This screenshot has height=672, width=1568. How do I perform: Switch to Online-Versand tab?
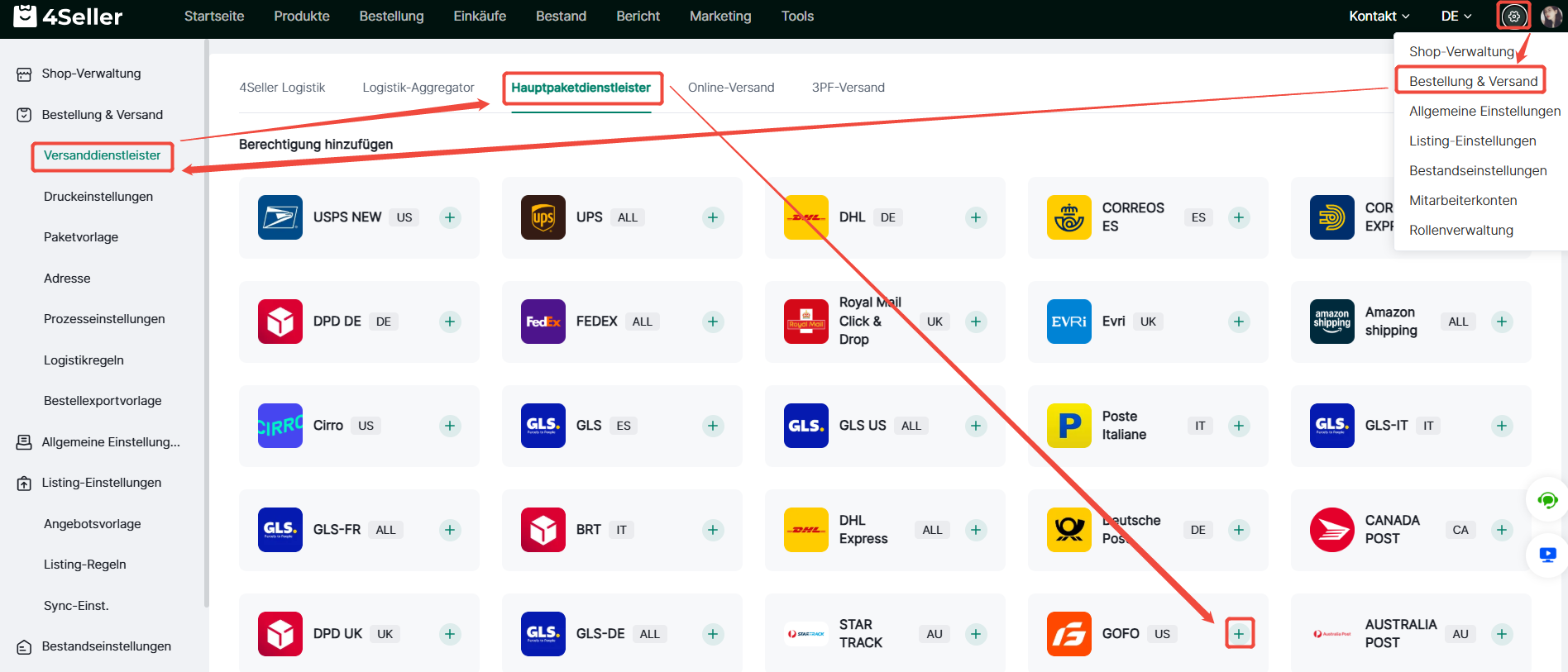pyautogui.click(x=731, y=88)
